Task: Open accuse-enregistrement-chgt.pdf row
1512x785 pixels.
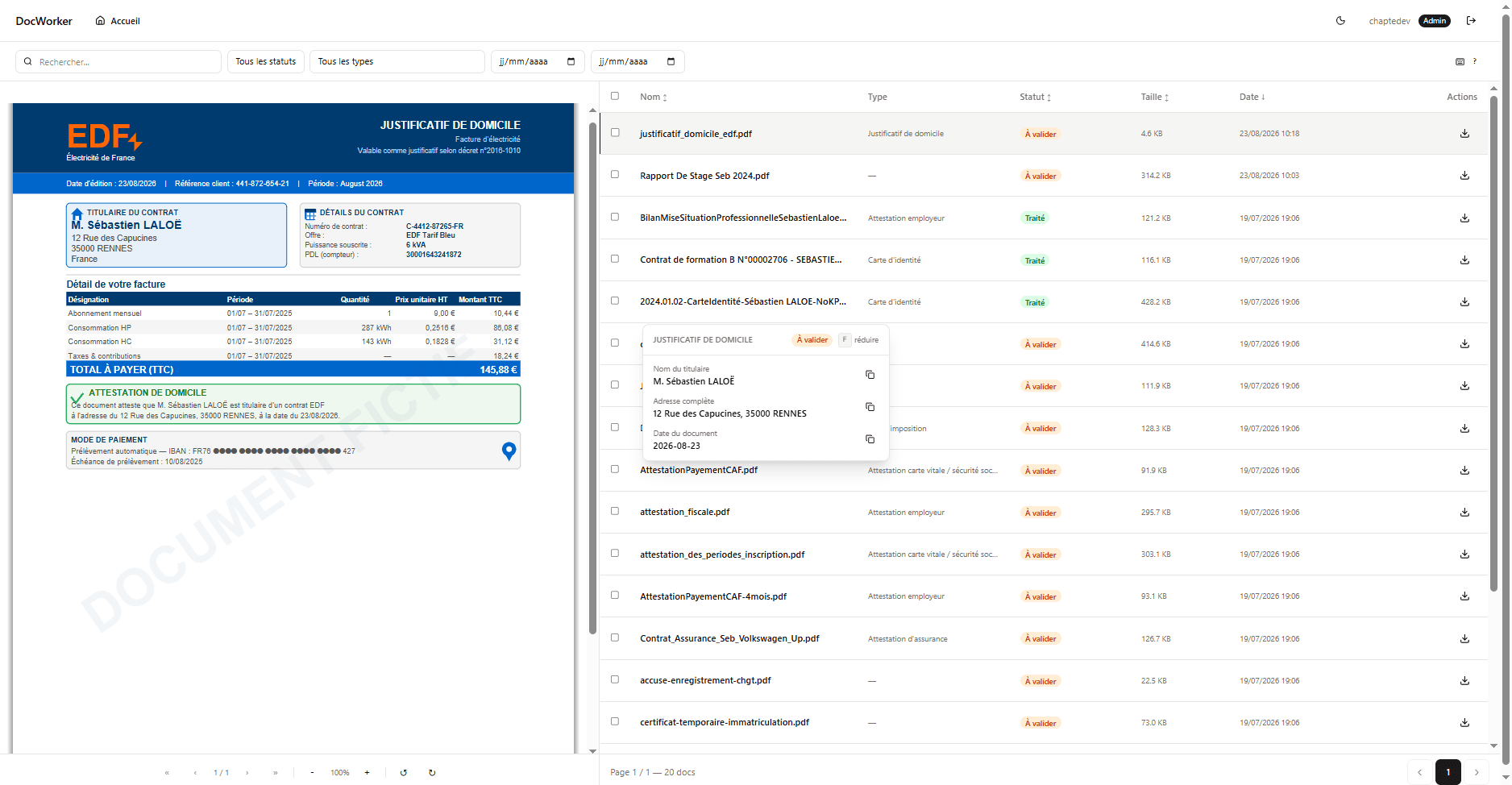Action: coord(1044,681)
